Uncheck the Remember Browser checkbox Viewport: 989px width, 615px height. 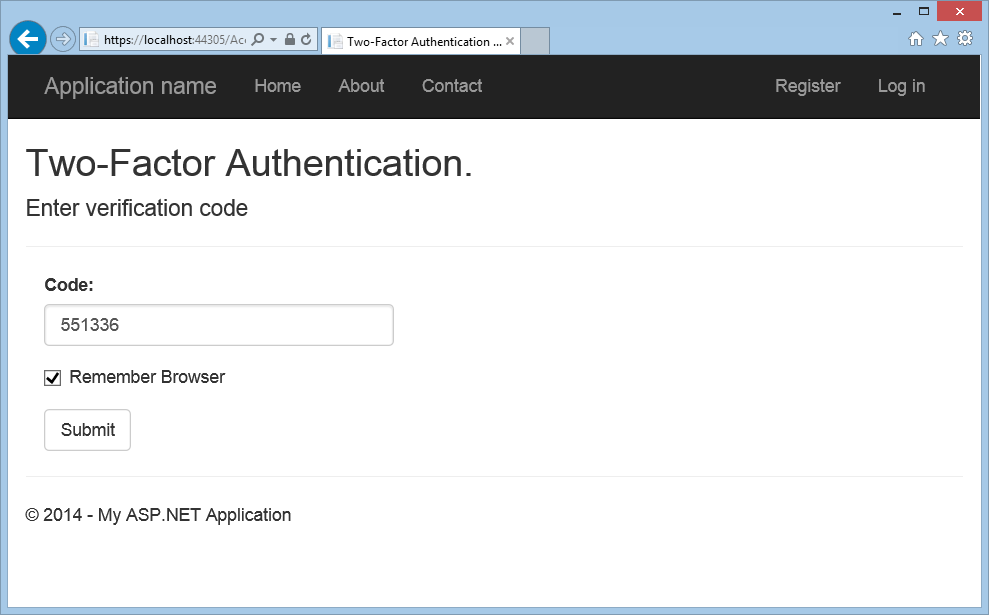52,377
